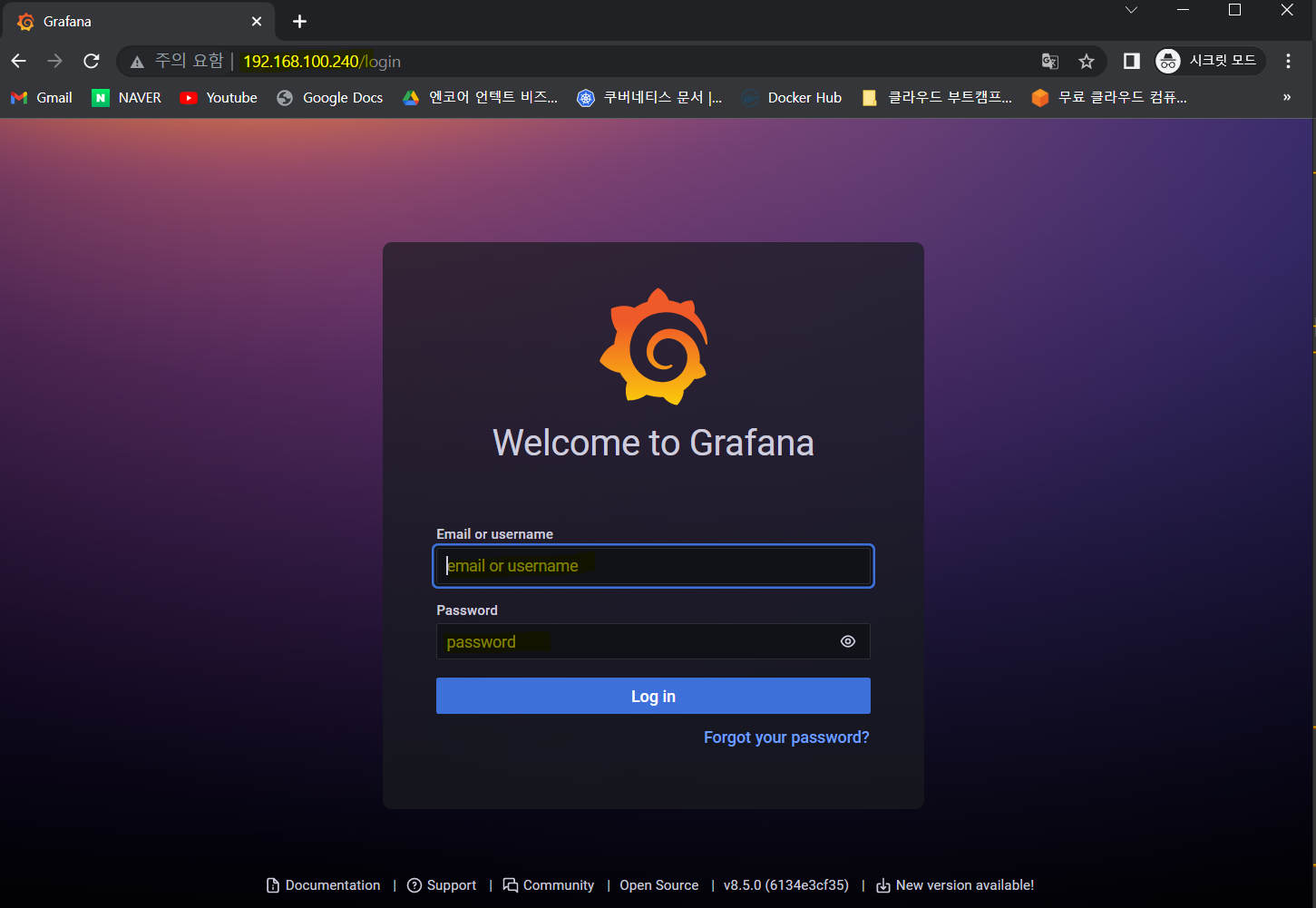
Task: Maximize the browser window
Action: (1234, 10)
